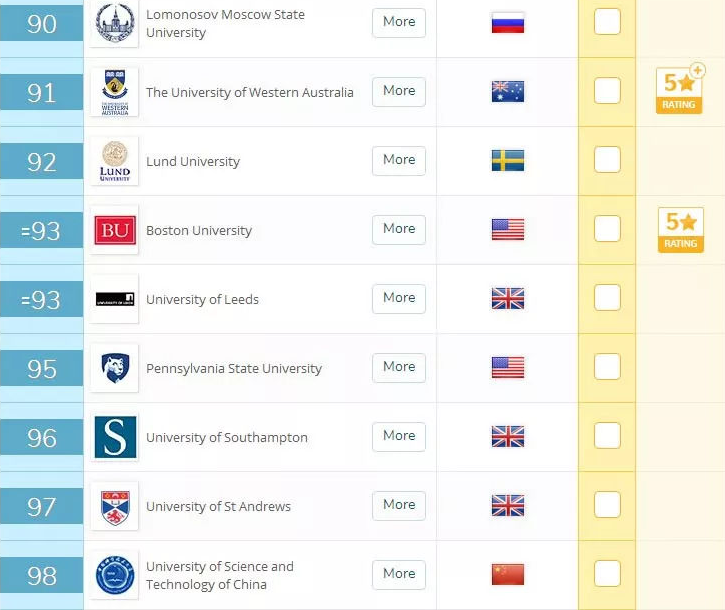Check the compare box for University of Leeds

click(x=607, y=297)
